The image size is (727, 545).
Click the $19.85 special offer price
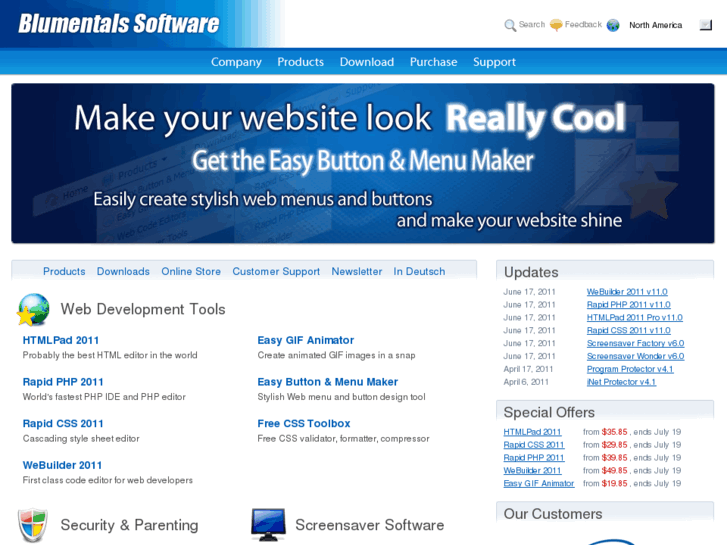pyautogui.click(x=614, y=484)
